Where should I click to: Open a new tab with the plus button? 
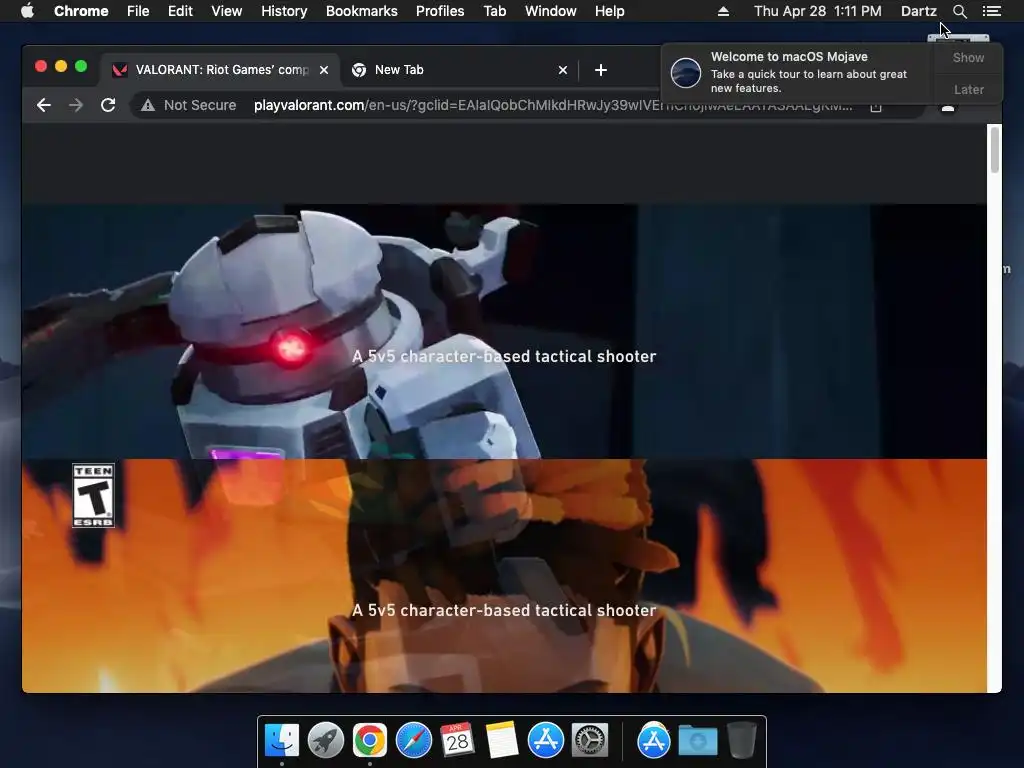601,70
